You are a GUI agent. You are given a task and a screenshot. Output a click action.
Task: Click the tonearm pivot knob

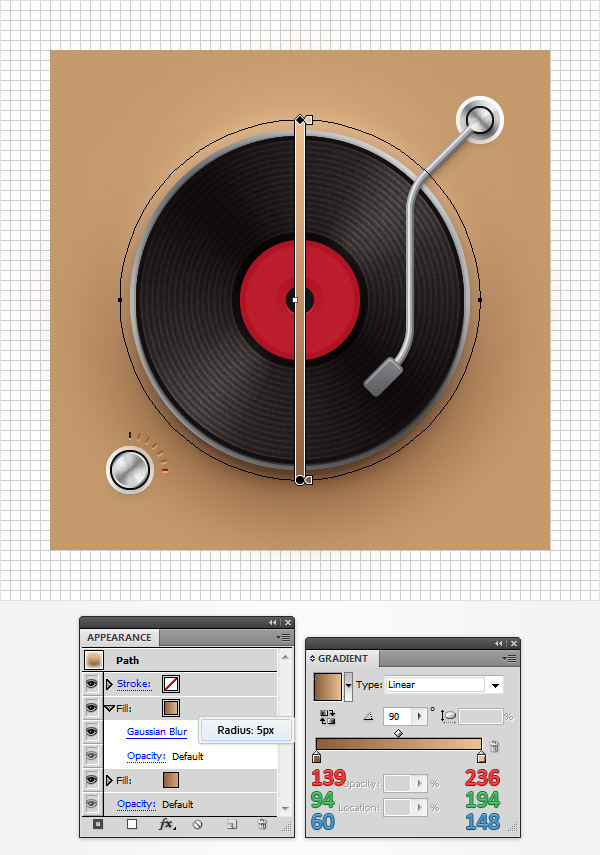[480, 120]
